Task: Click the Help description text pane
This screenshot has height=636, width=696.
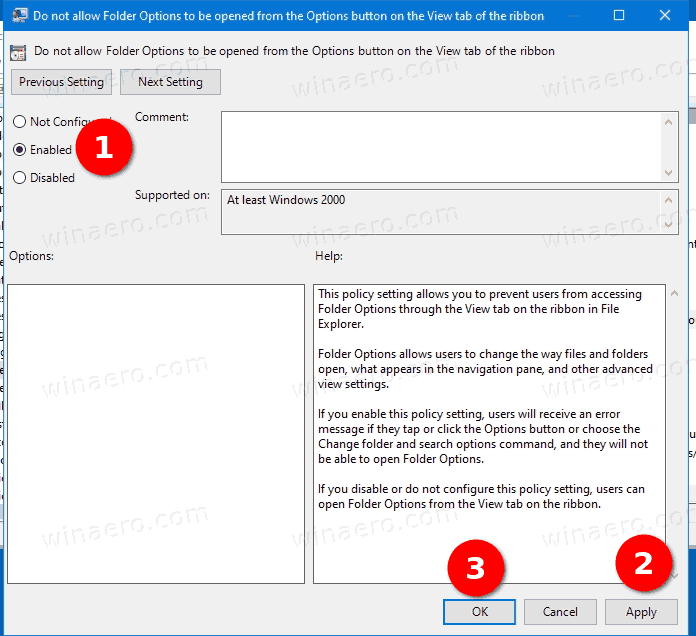Action: [489, 434]
